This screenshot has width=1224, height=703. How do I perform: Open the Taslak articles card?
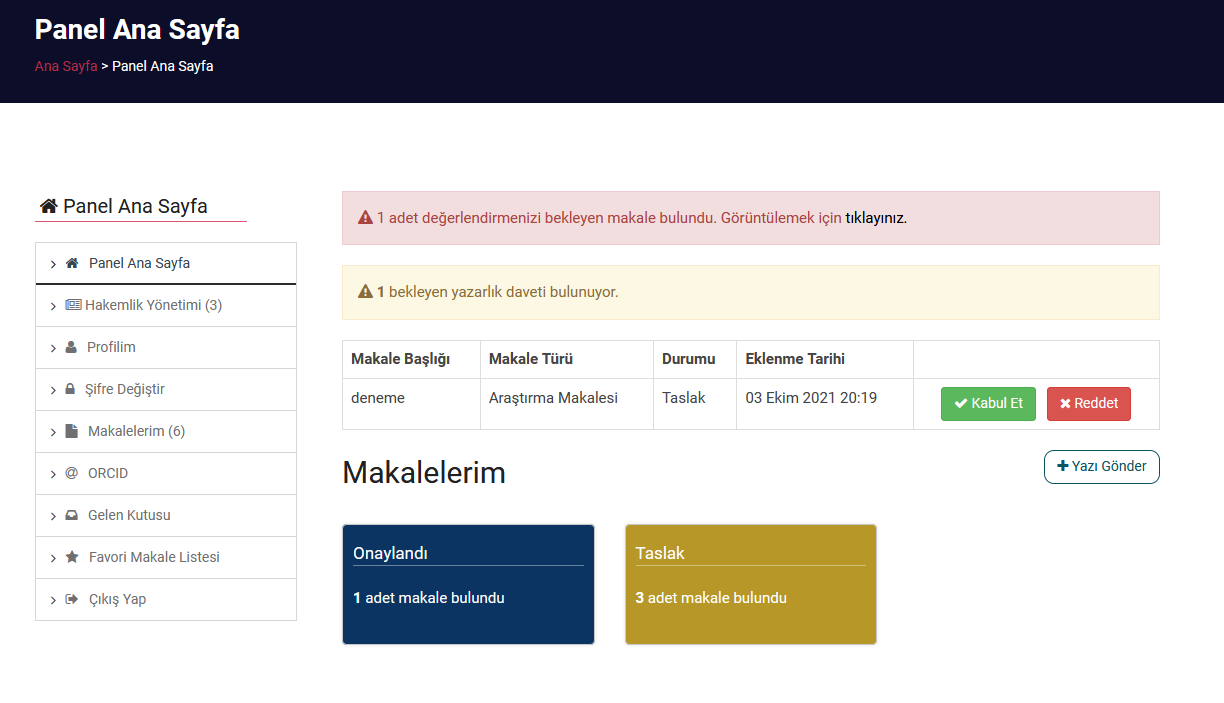tap(751, 584)
